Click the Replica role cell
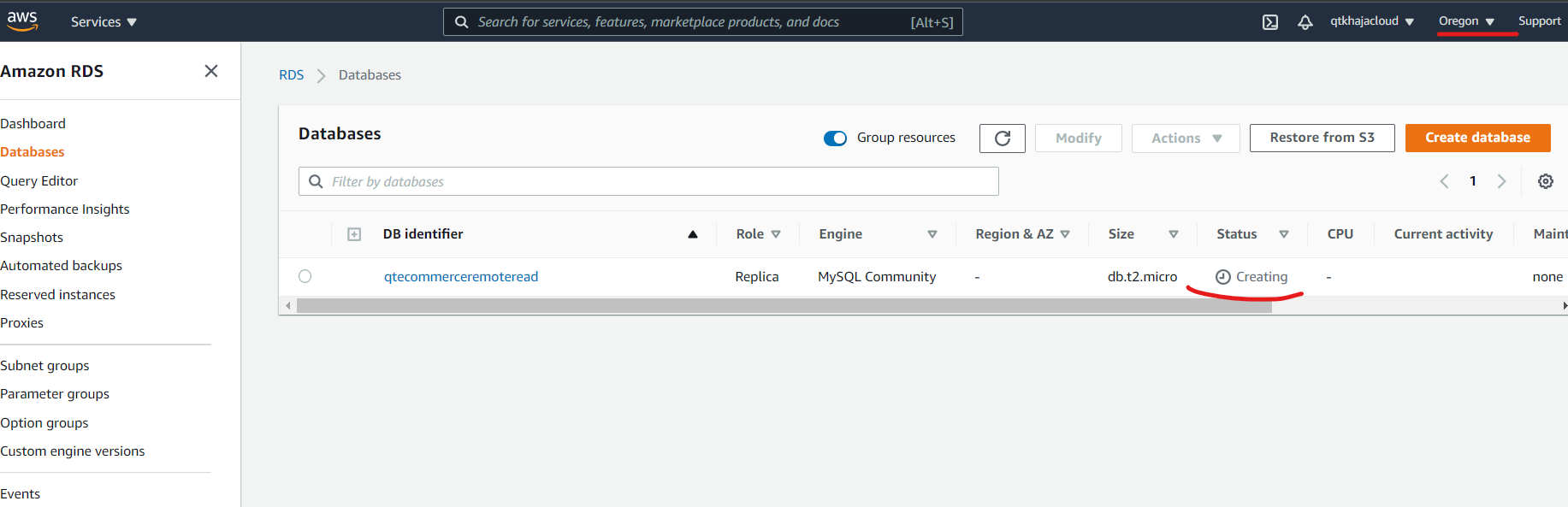This screenshot has height=507, width=1568. tap(757, 277)
